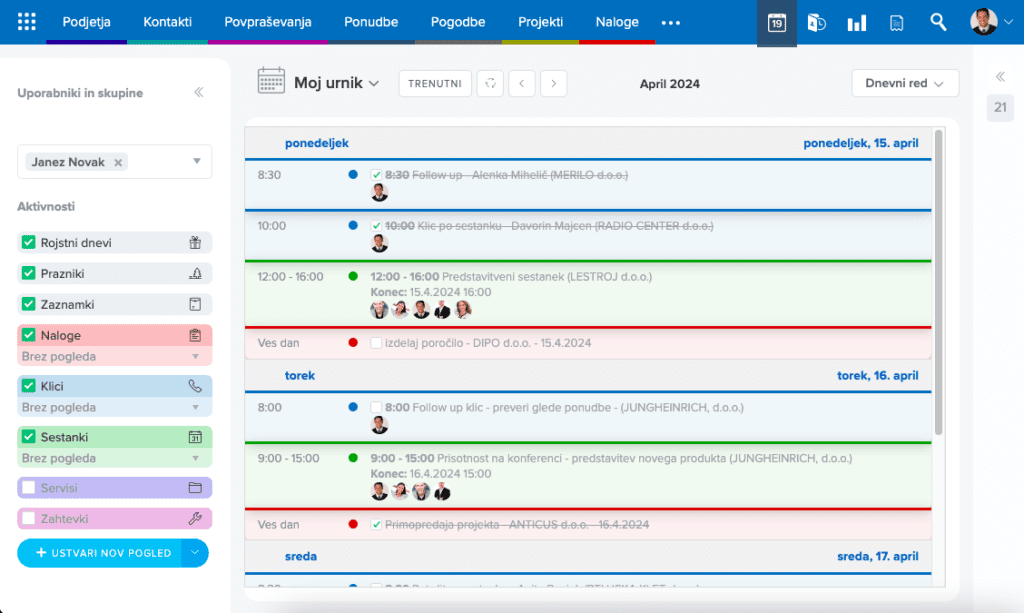Click the calendar vertical scrollbar
1024x613 pixels.
938,280
